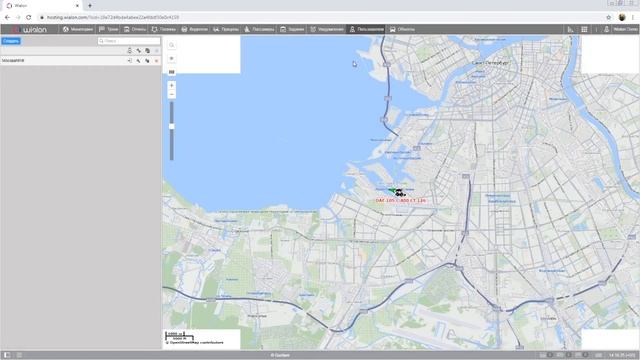Viewport: 640px width, 360px height.
Task: Click the browser Back button
Action: 7,18
